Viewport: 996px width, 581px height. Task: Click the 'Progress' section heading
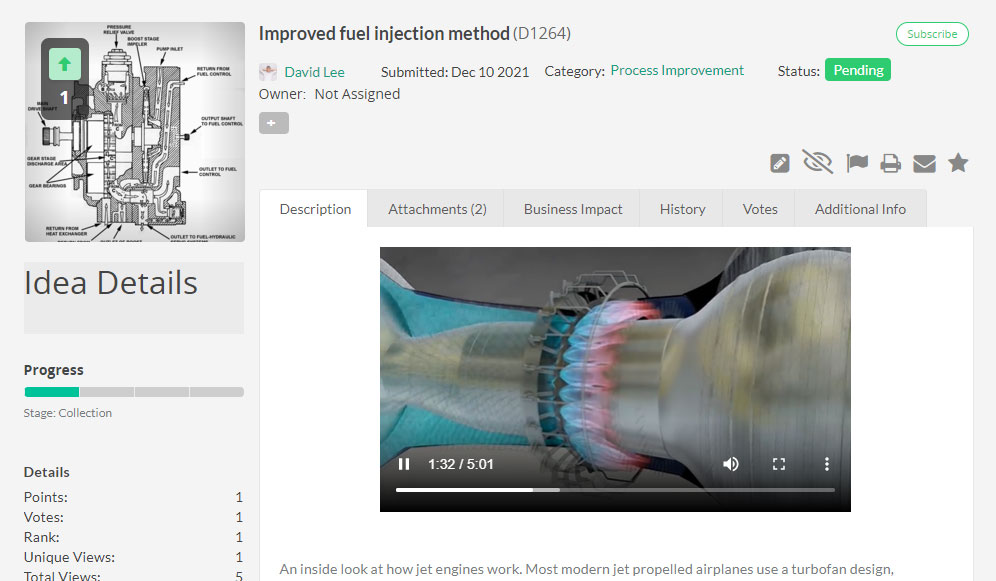click(x=54, y=370)
